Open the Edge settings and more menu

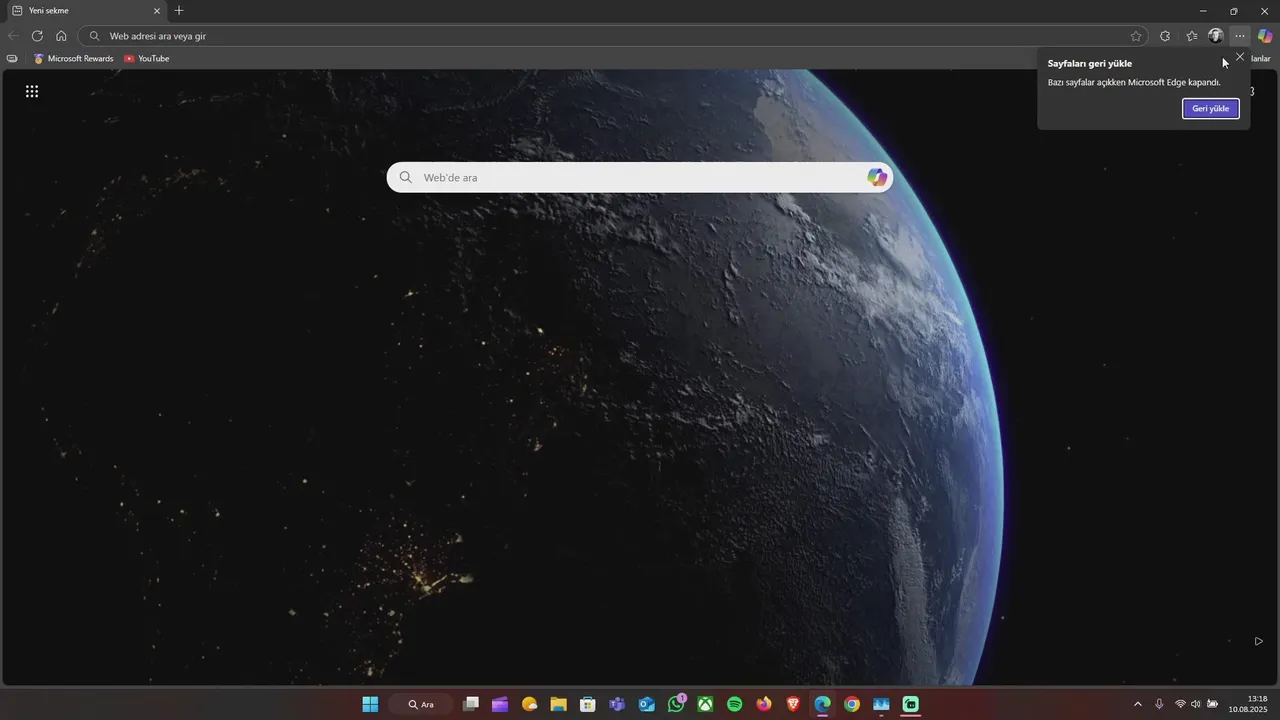(x=1240, y=36)
